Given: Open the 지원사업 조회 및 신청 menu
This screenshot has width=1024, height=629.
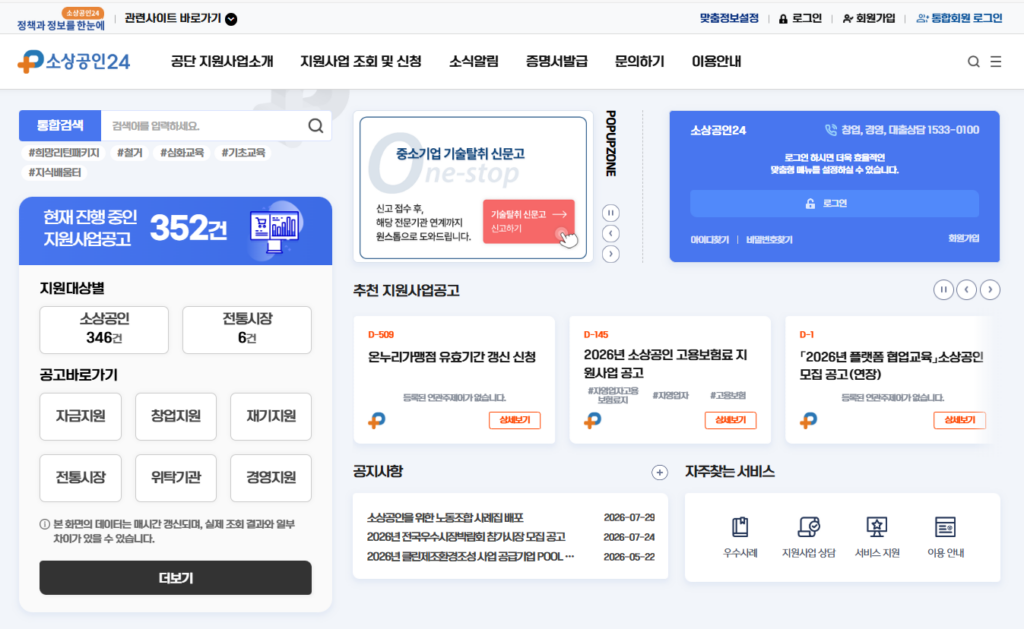Looking at the screenshot, I should 360,61.
